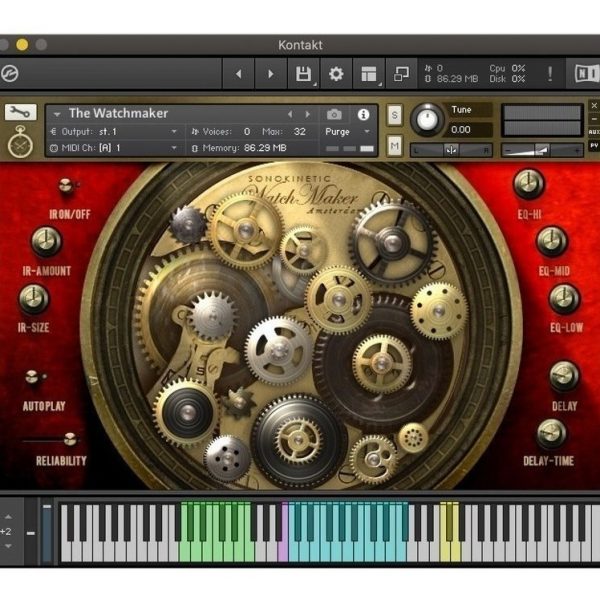Click The Watchmaker instrument name
600x600 pixels.
click(118, 113)
